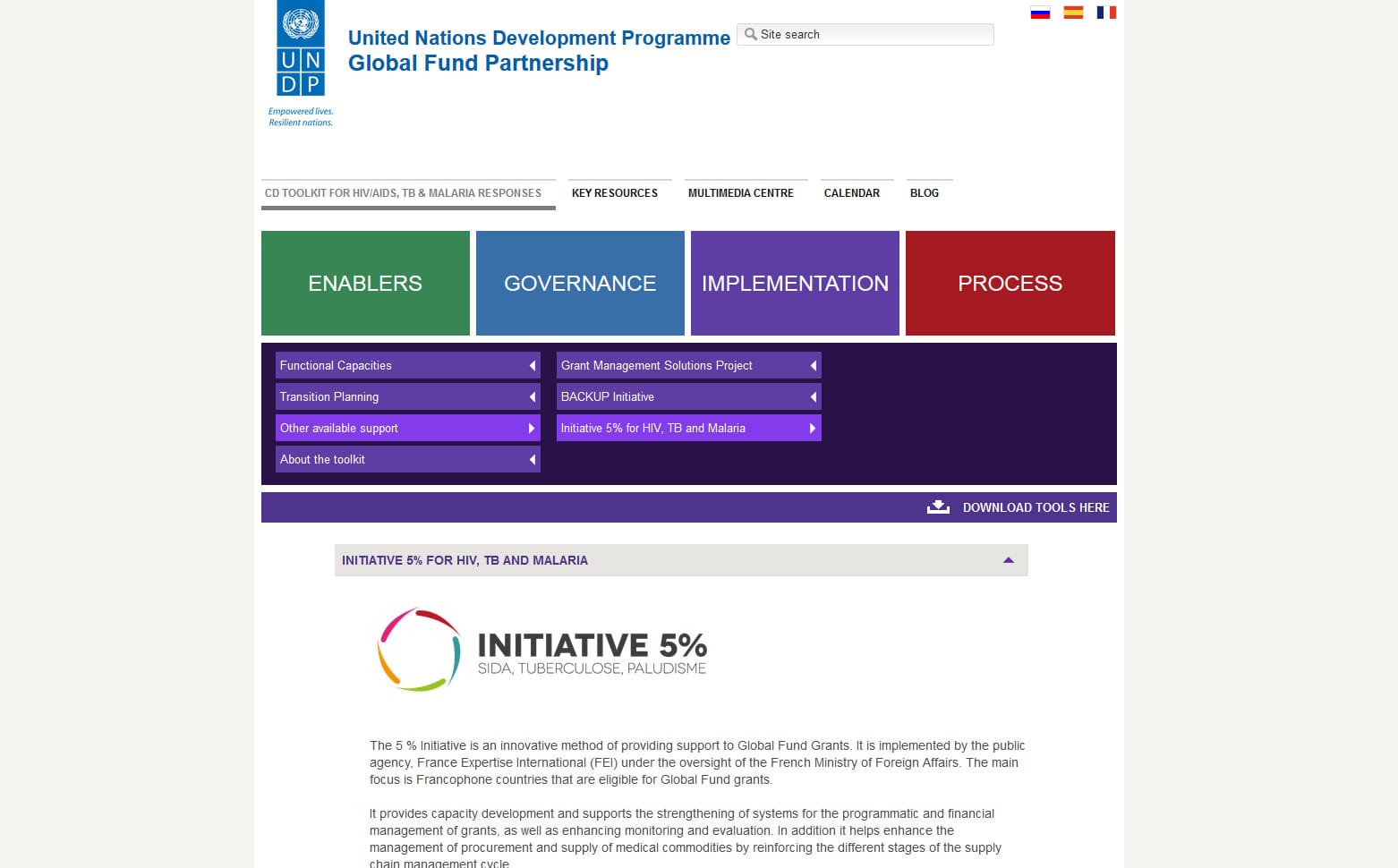Image resolution: width=1398 pixels, height=868 pixels.
Task: Click the UNDP logo
Action: click(301, 48)
